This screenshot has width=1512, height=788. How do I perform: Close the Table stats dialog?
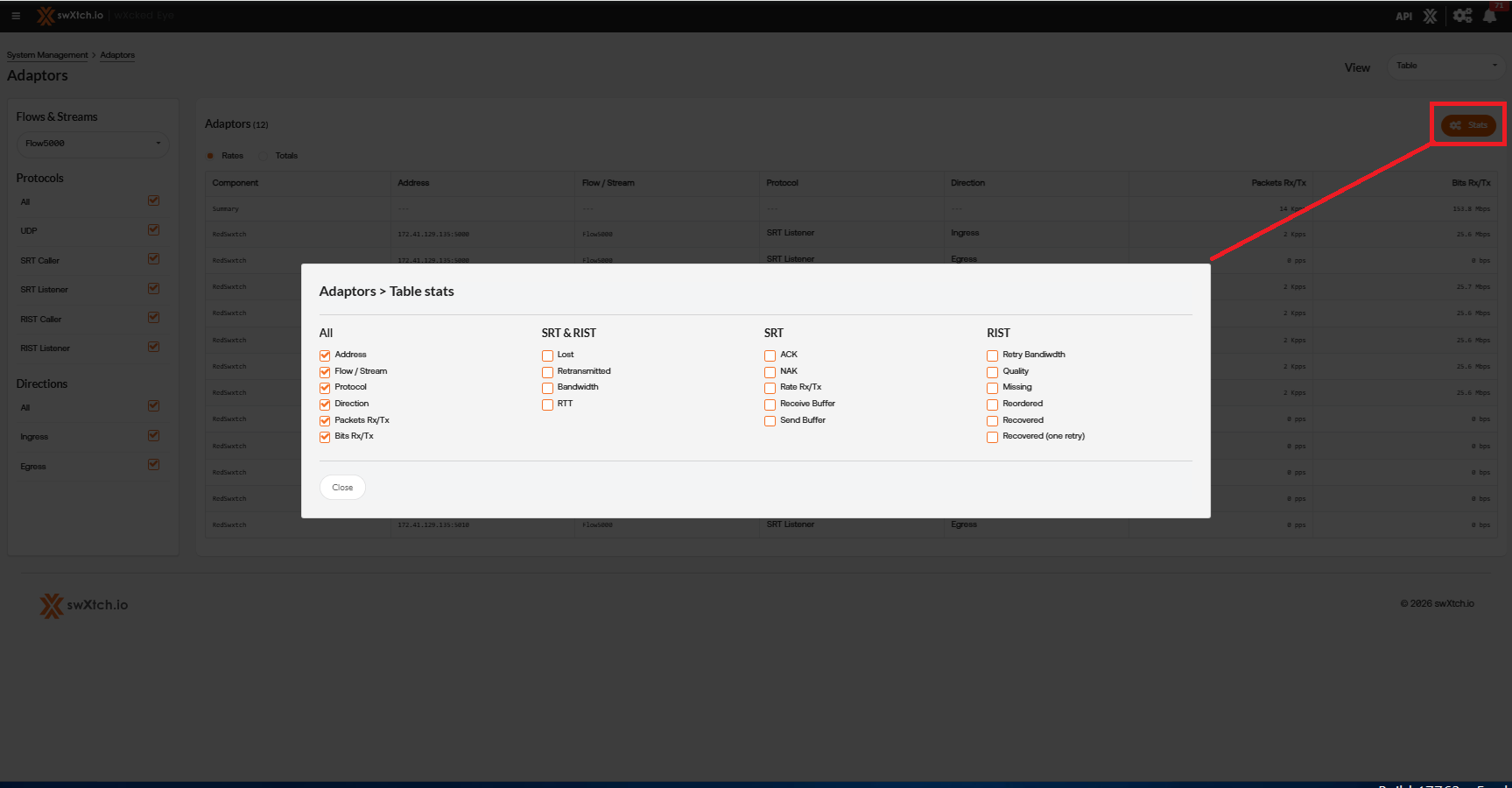pos(342,488)
